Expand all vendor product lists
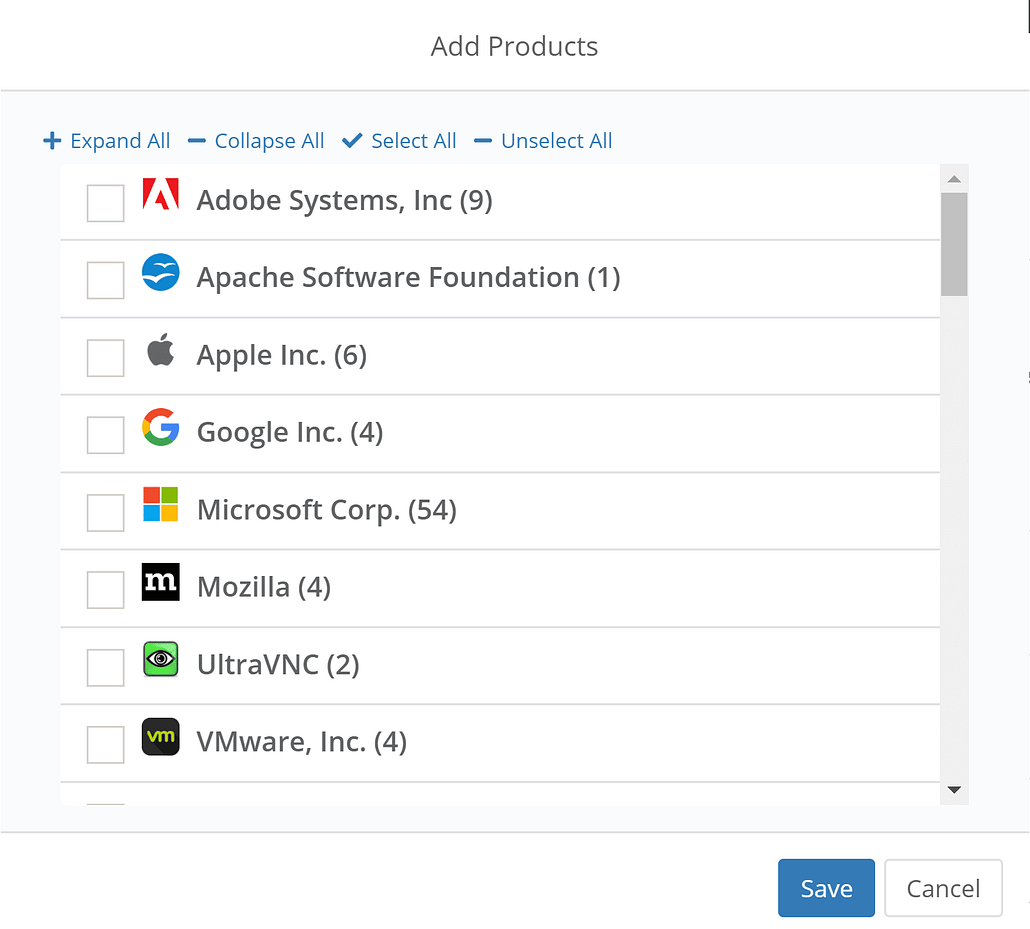 point(106,141)
